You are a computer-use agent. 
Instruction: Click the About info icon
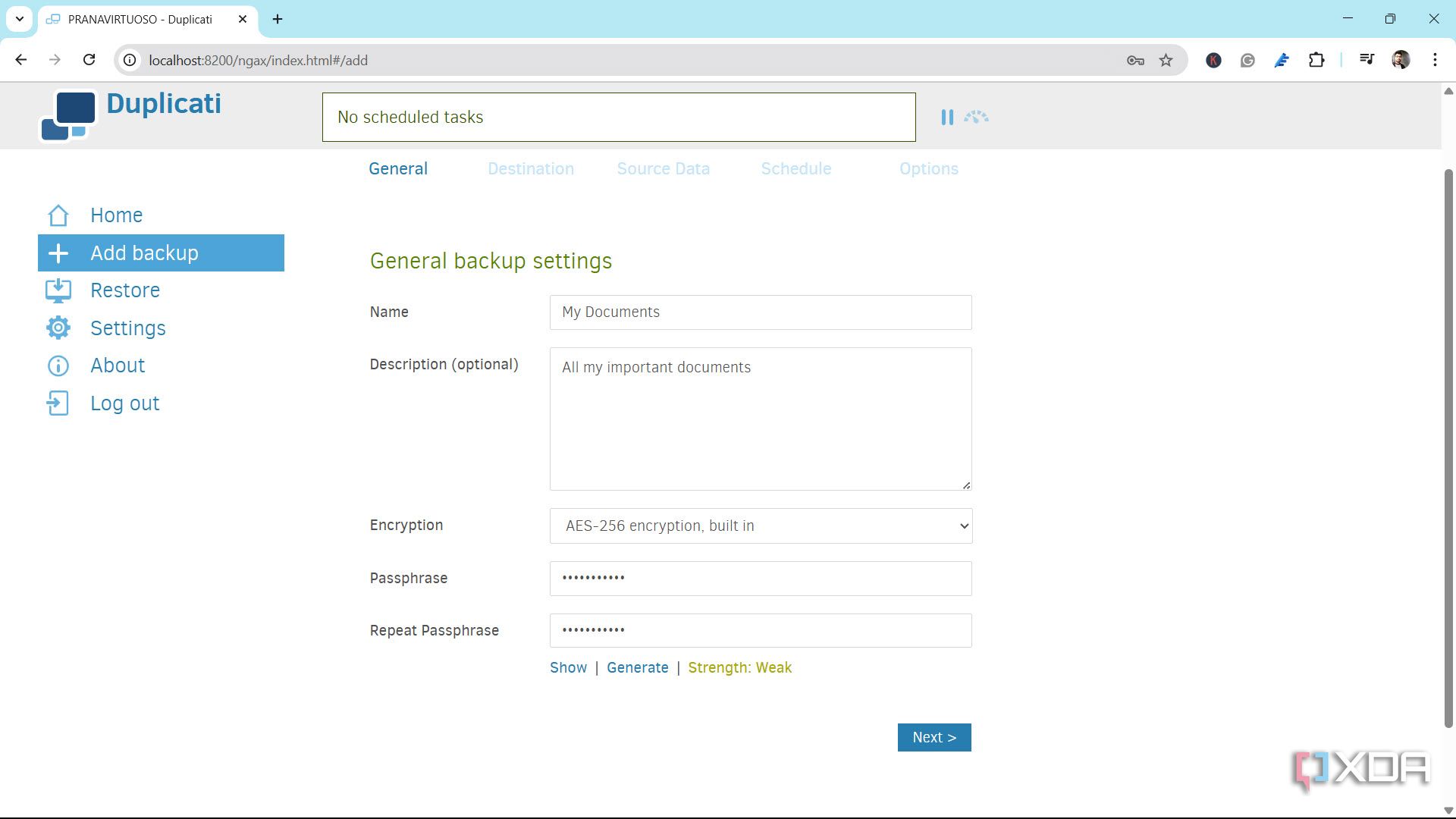pyautogui.click(x=58, y=366)
